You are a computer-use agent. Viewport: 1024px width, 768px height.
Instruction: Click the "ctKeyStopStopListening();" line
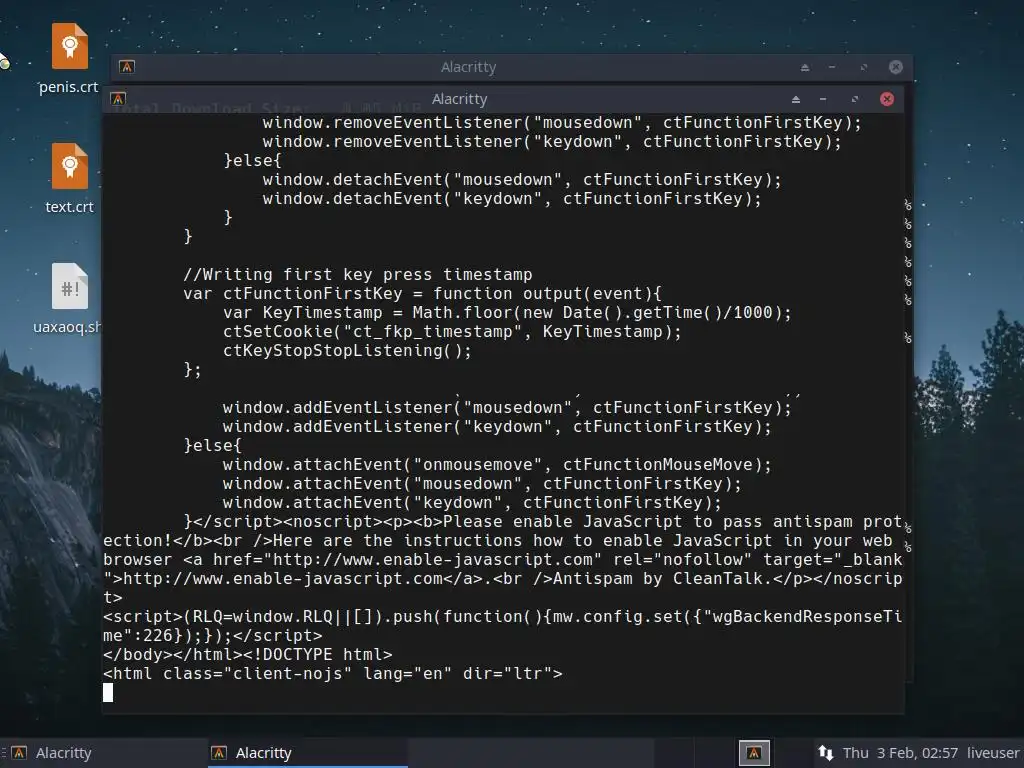(347, 351)
